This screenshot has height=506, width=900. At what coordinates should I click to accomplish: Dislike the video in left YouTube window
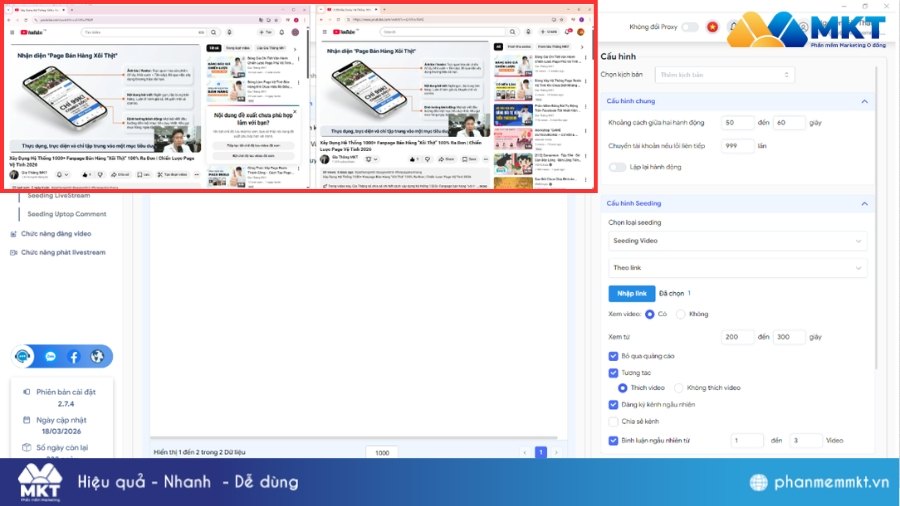(x=100, y=174)
